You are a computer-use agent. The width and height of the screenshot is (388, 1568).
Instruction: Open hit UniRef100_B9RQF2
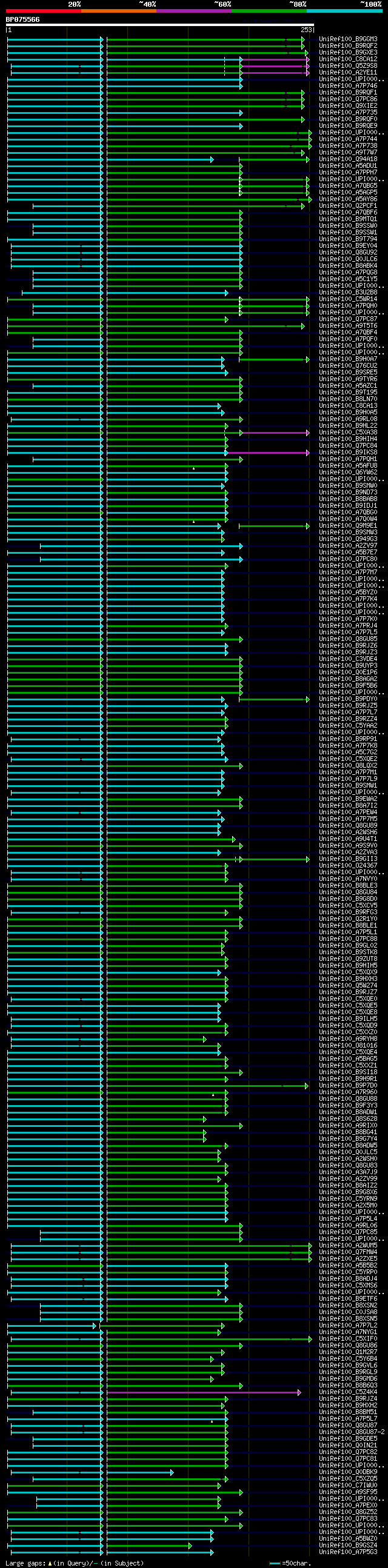pyautogui.click(x=348, y=45)
